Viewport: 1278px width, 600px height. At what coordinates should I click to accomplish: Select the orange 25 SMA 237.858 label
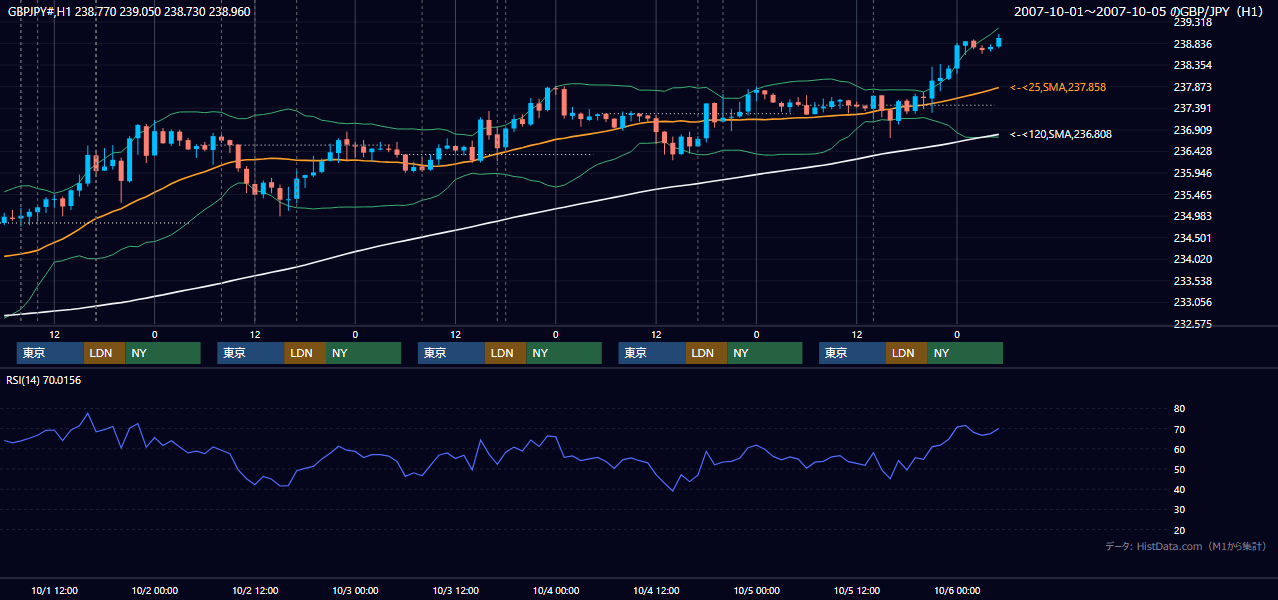(1058, 88)
